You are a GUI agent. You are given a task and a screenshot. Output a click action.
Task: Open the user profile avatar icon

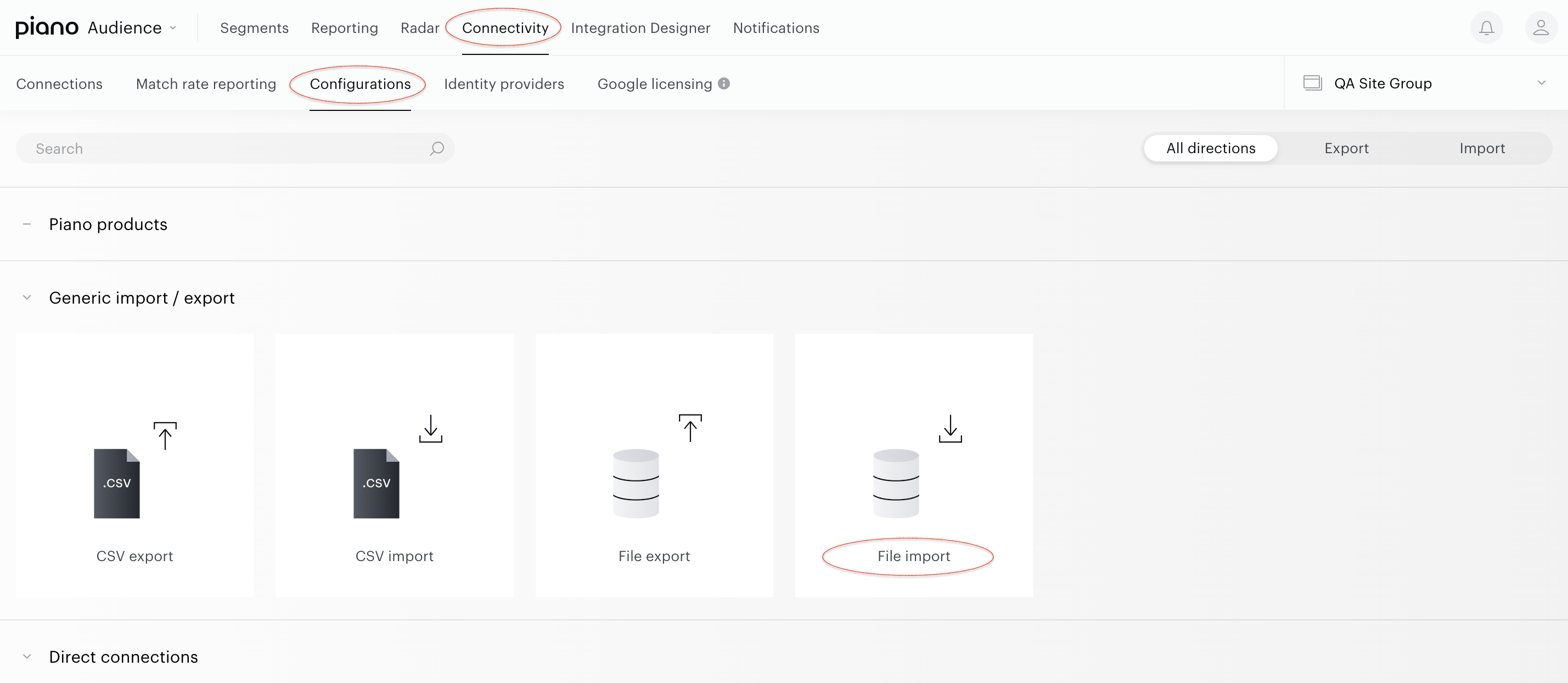tap(1541, 28)
